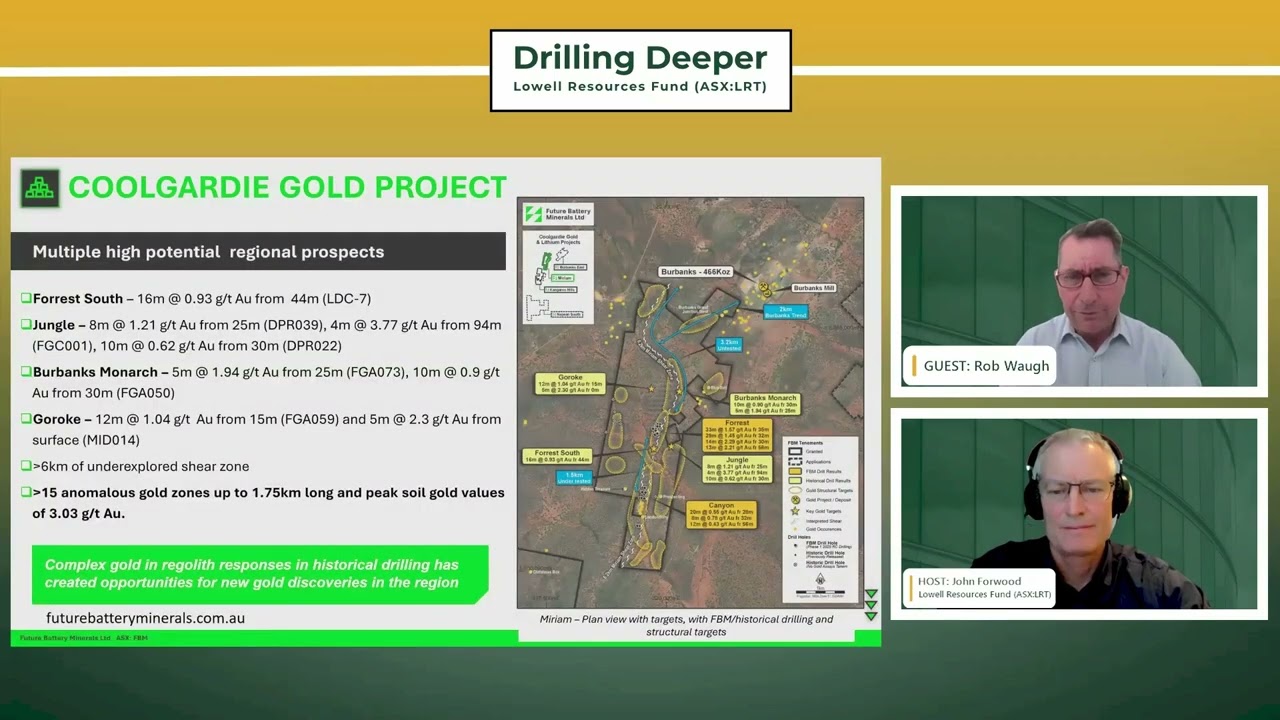Click the orange Canyon results box on map
This screenshot has width=1280, height=720.
click(x=721, y=514)
